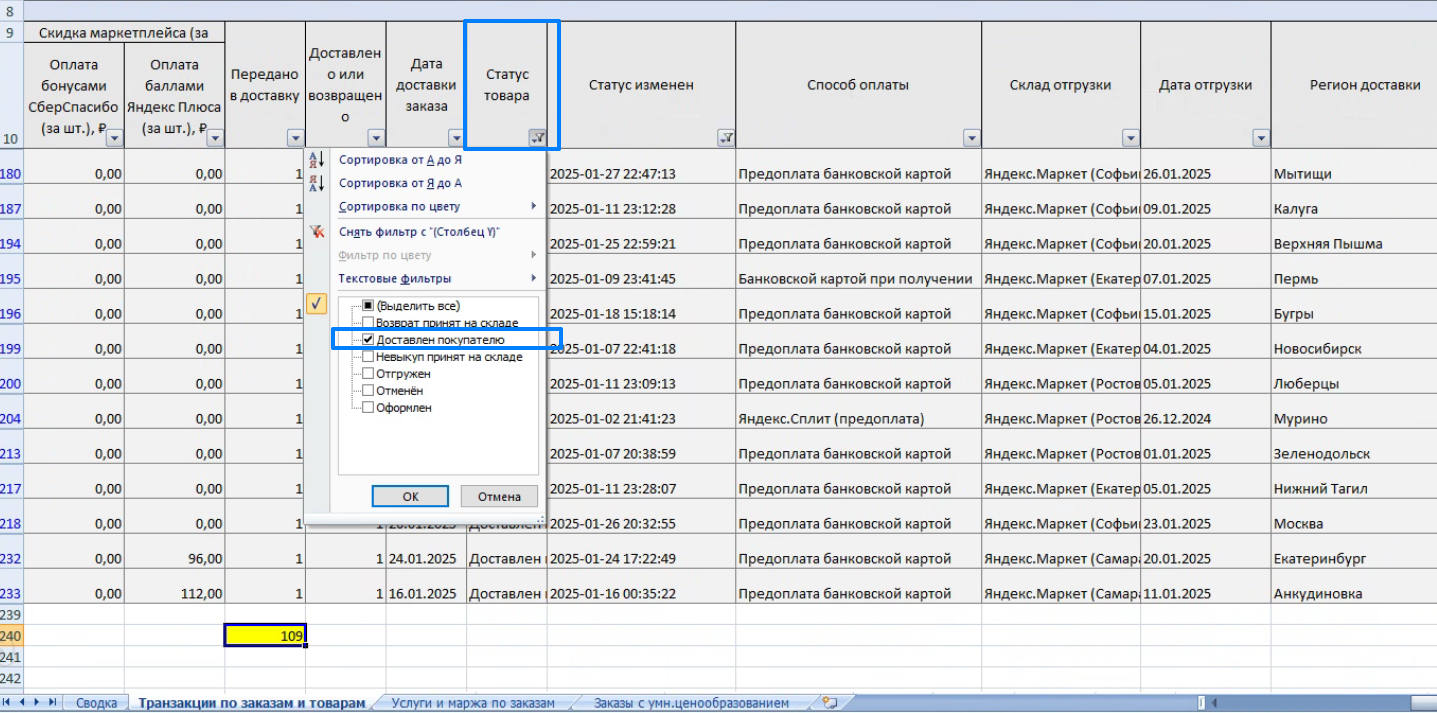
Task: Expand Дата отгрузки filter dropdown
Action: (1260, 139)
